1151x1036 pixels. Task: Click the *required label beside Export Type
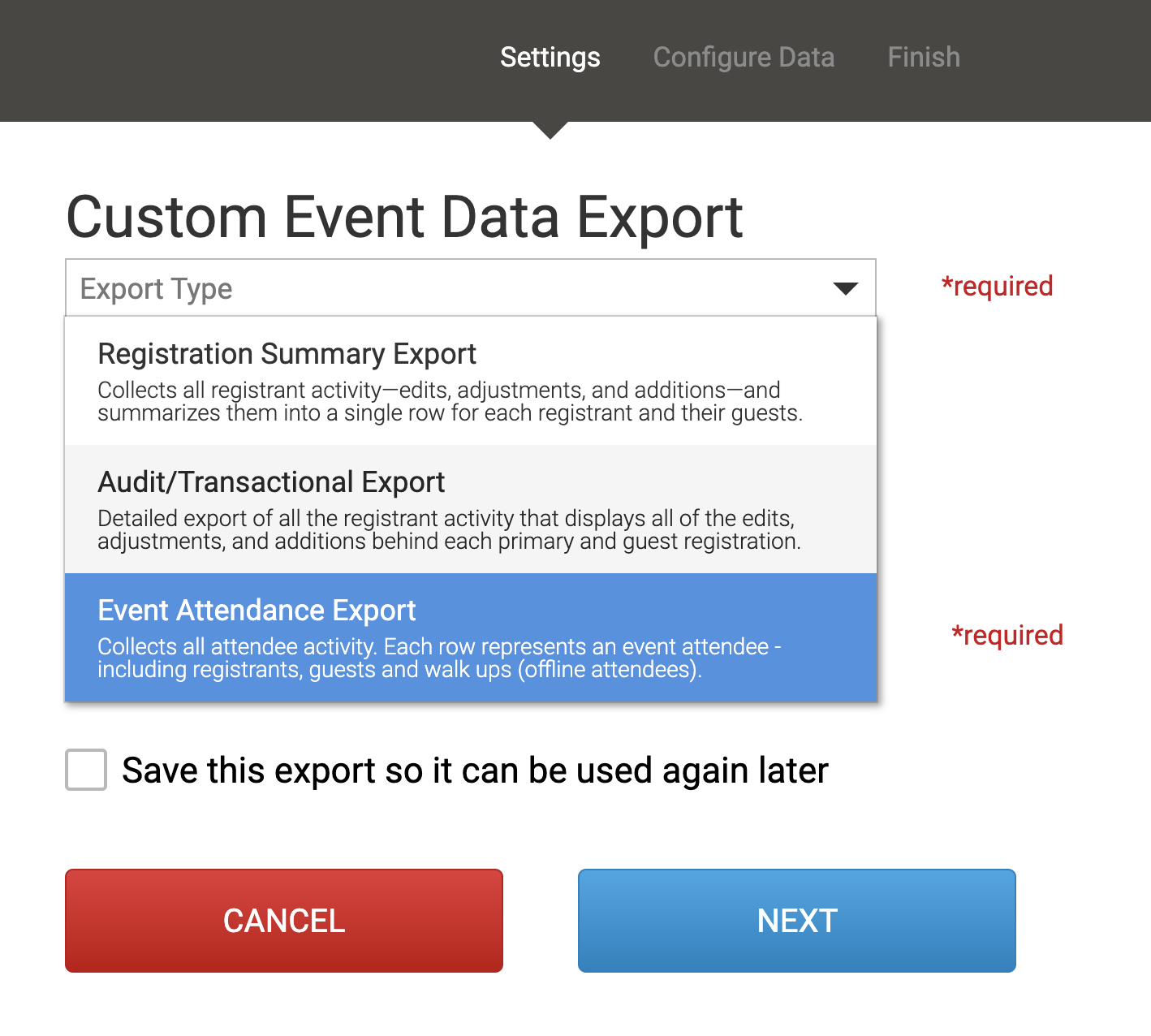tap(997, 287)
